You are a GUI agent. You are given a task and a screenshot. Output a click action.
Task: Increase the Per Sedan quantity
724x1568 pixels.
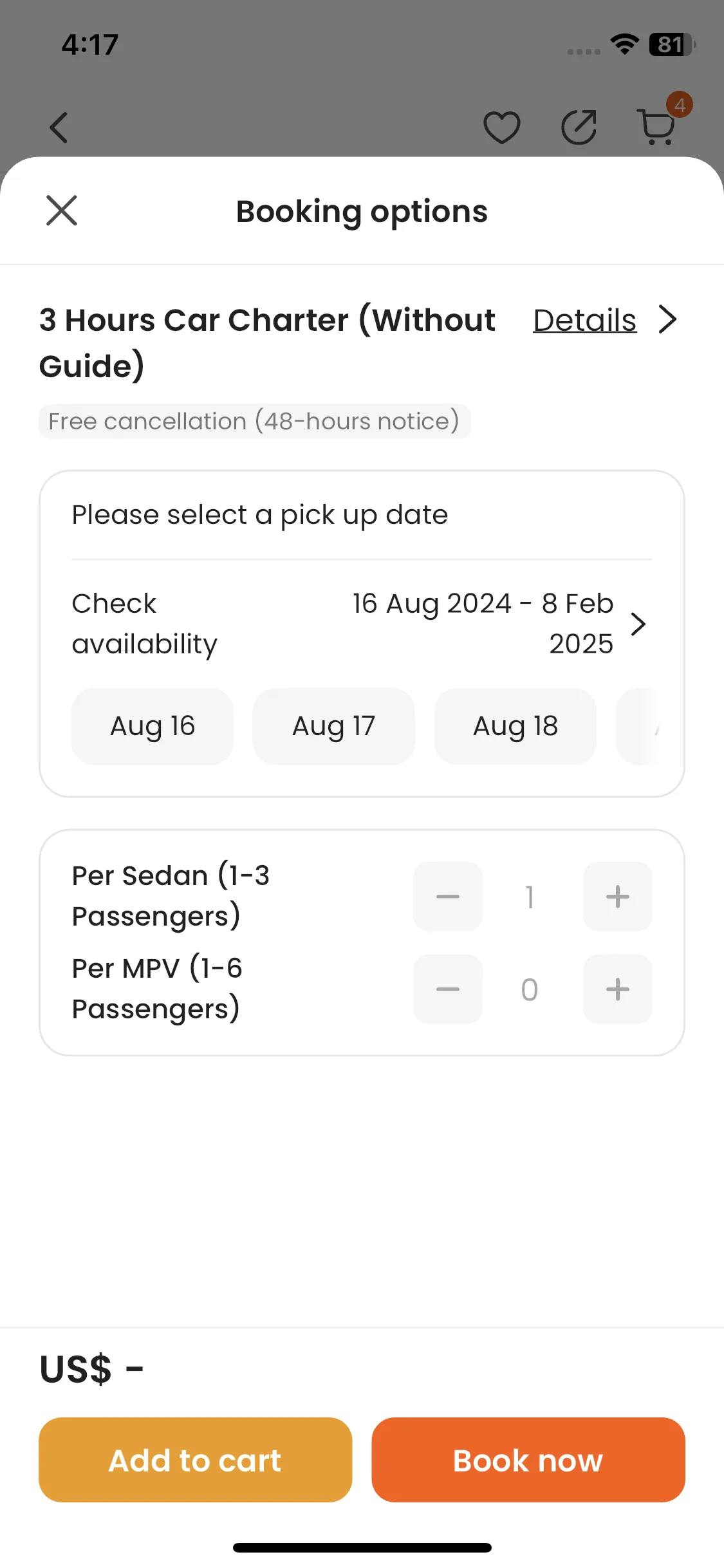tap(618, 896)
